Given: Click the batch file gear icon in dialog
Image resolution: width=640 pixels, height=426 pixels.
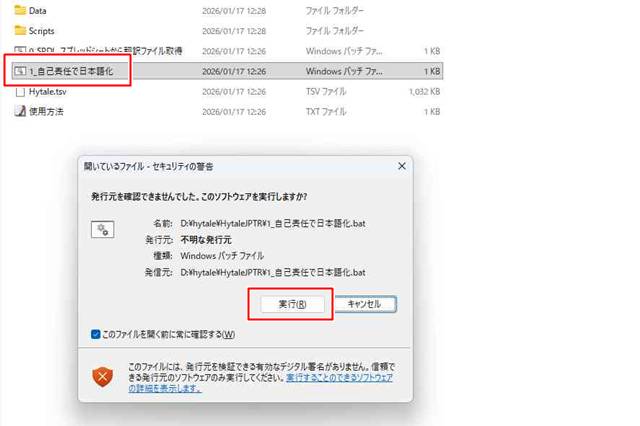Looking at the screenshot, I should pos(102,229).
